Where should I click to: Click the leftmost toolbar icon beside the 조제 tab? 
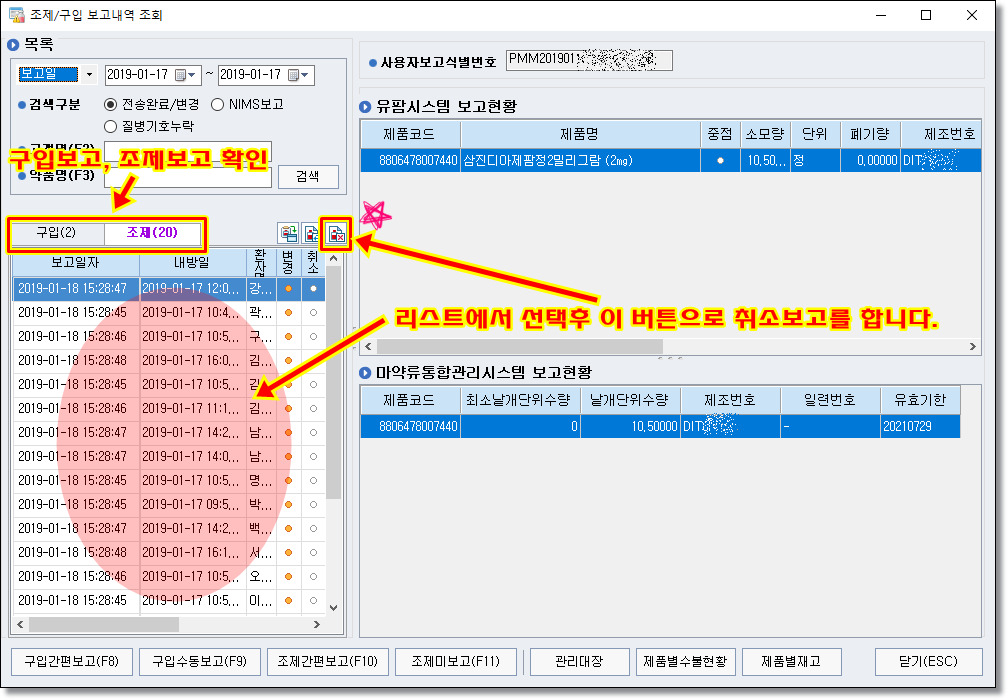(x=289, y=234)
